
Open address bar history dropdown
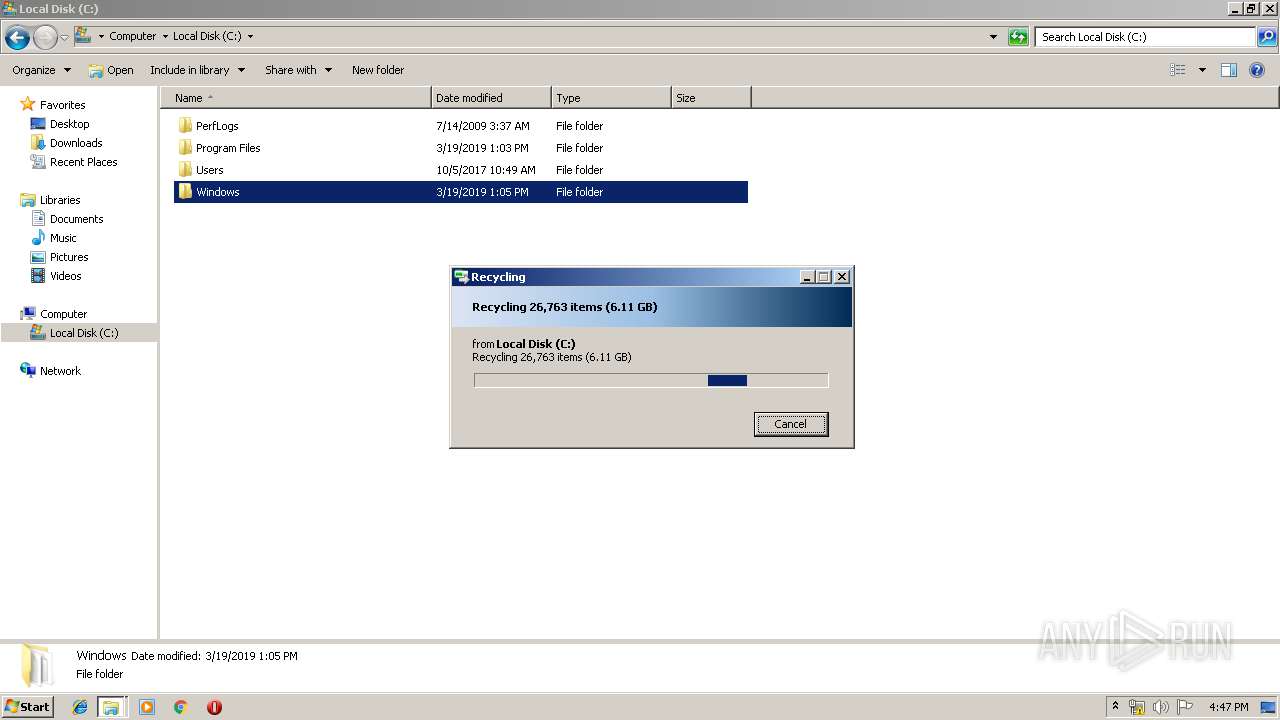click(x=993, y=37)
